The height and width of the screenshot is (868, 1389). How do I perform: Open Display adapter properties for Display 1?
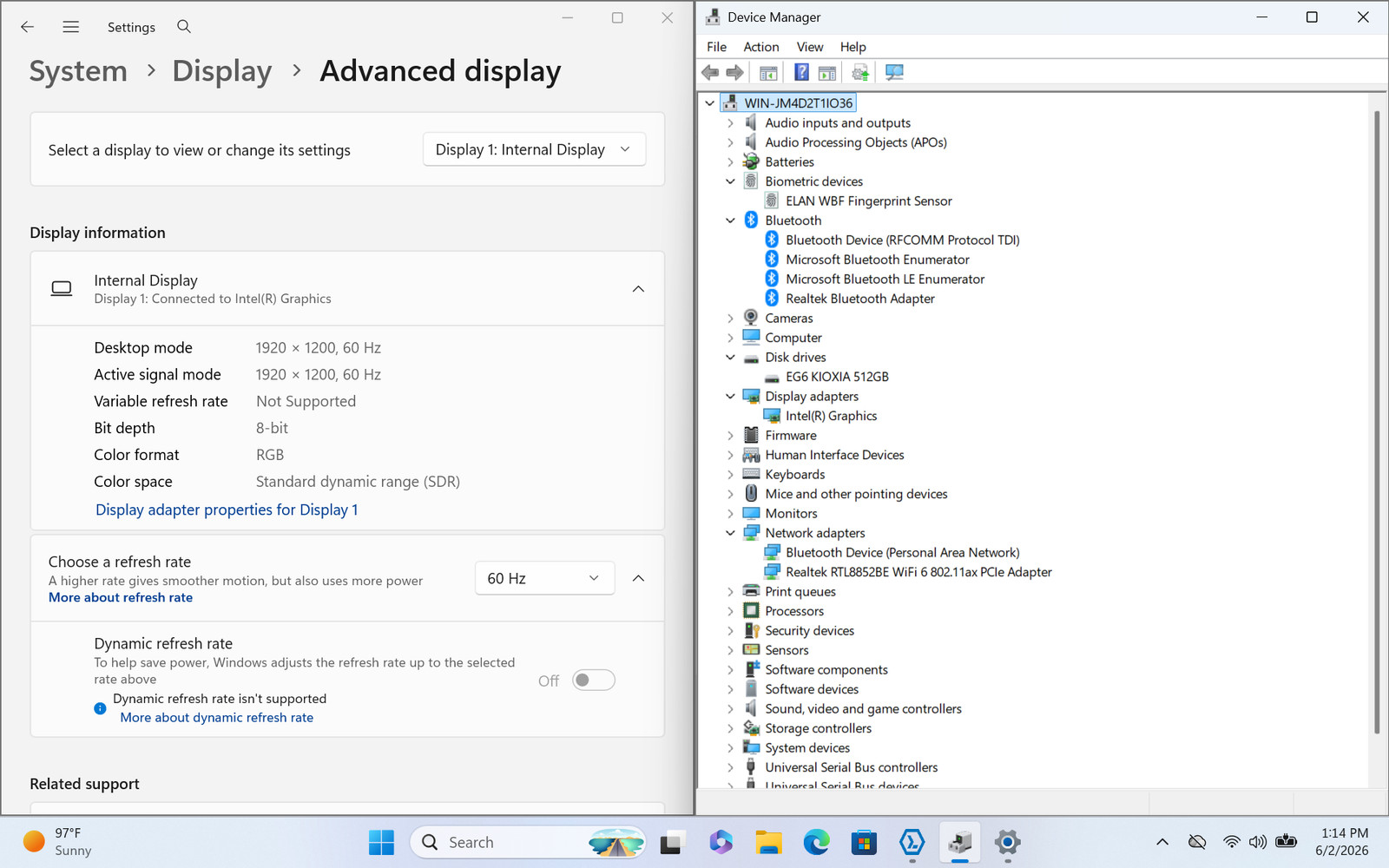click(227, 510)
